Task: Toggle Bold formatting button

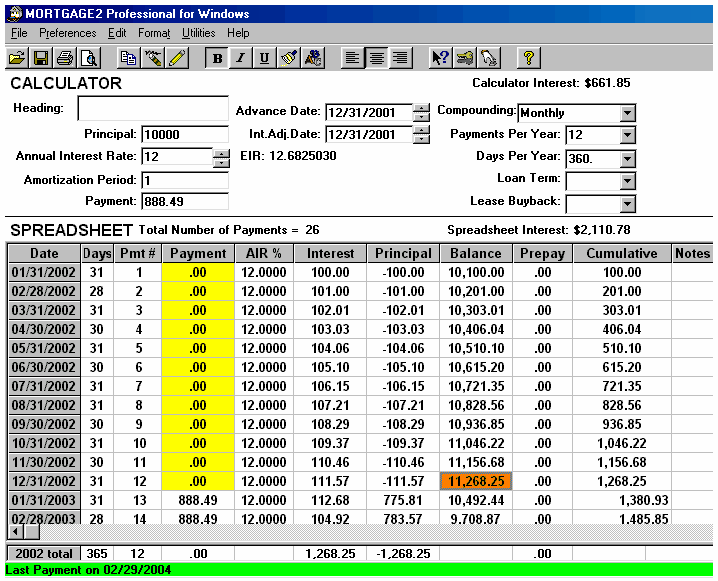Action: pos(218,58)
